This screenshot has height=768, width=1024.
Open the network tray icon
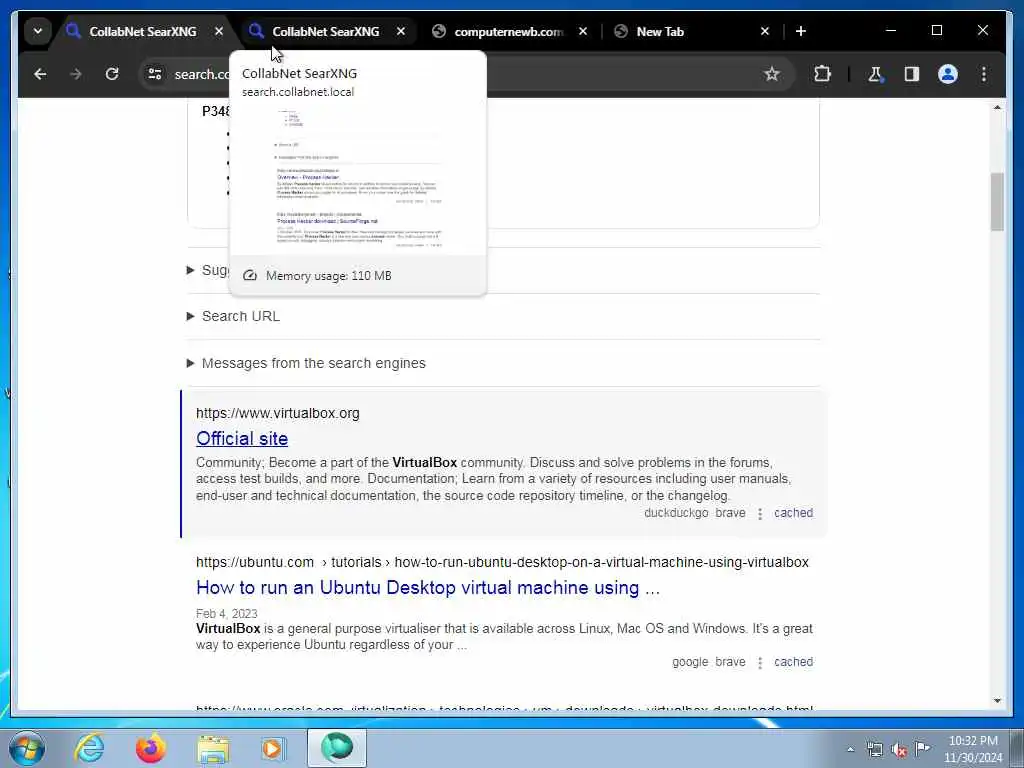[x=874, y=750]
